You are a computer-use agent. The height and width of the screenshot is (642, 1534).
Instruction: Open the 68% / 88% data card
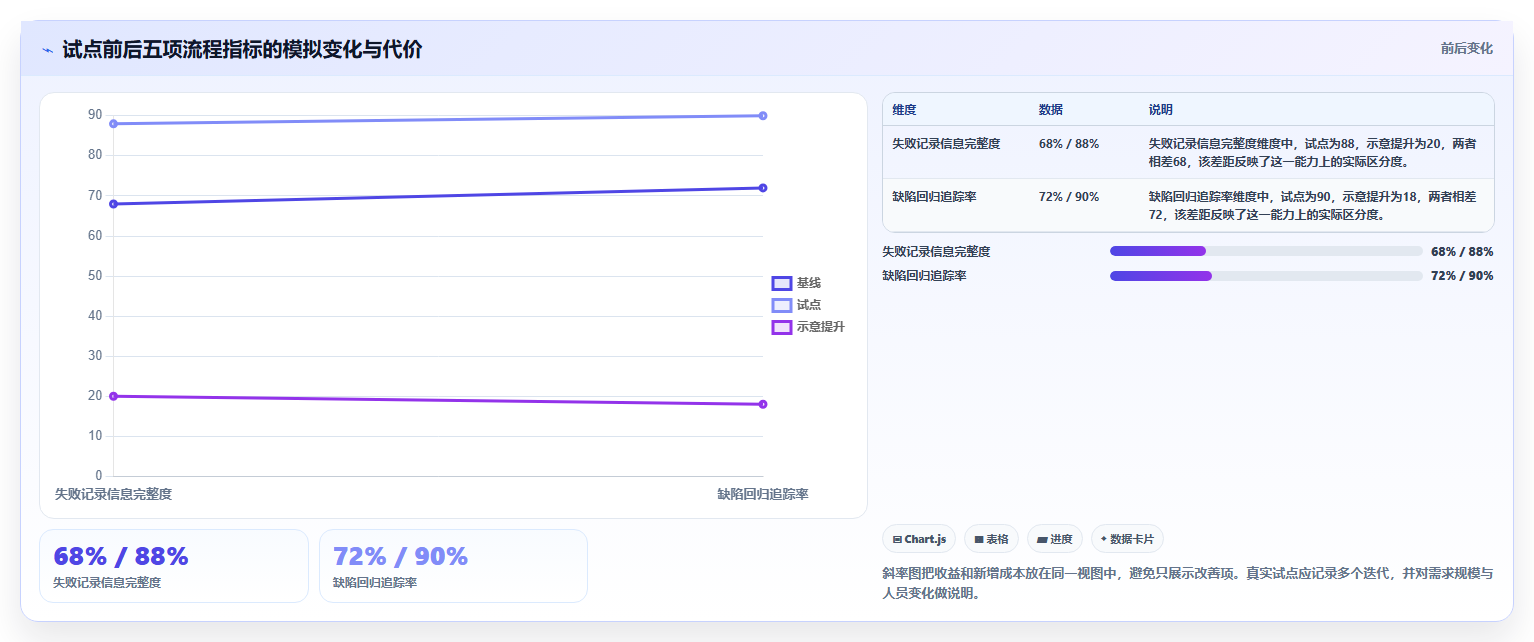[174, 566]
